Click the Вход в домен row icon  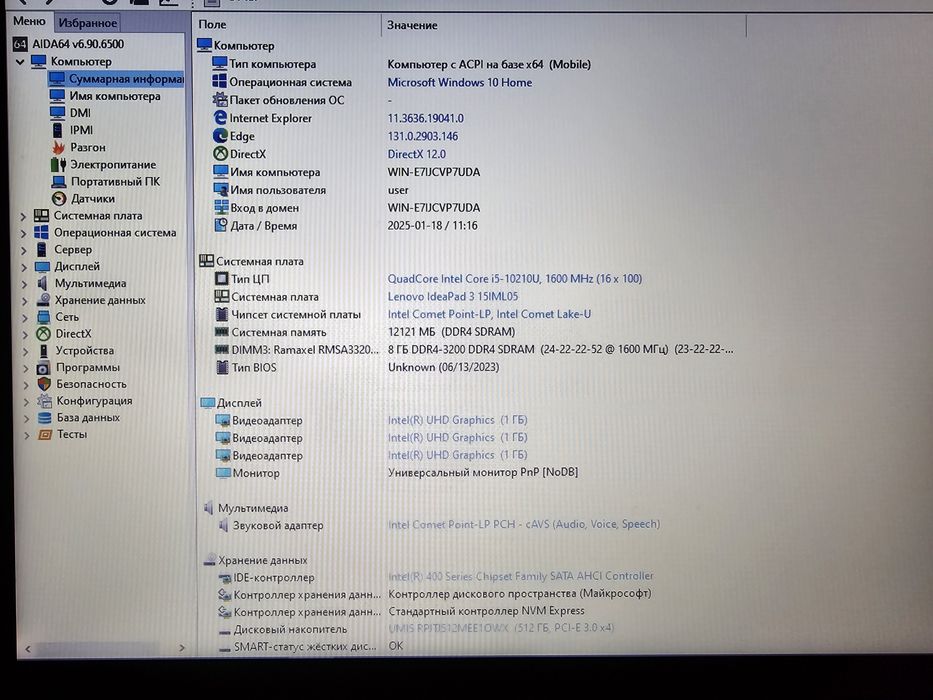(x=221, y=208)
